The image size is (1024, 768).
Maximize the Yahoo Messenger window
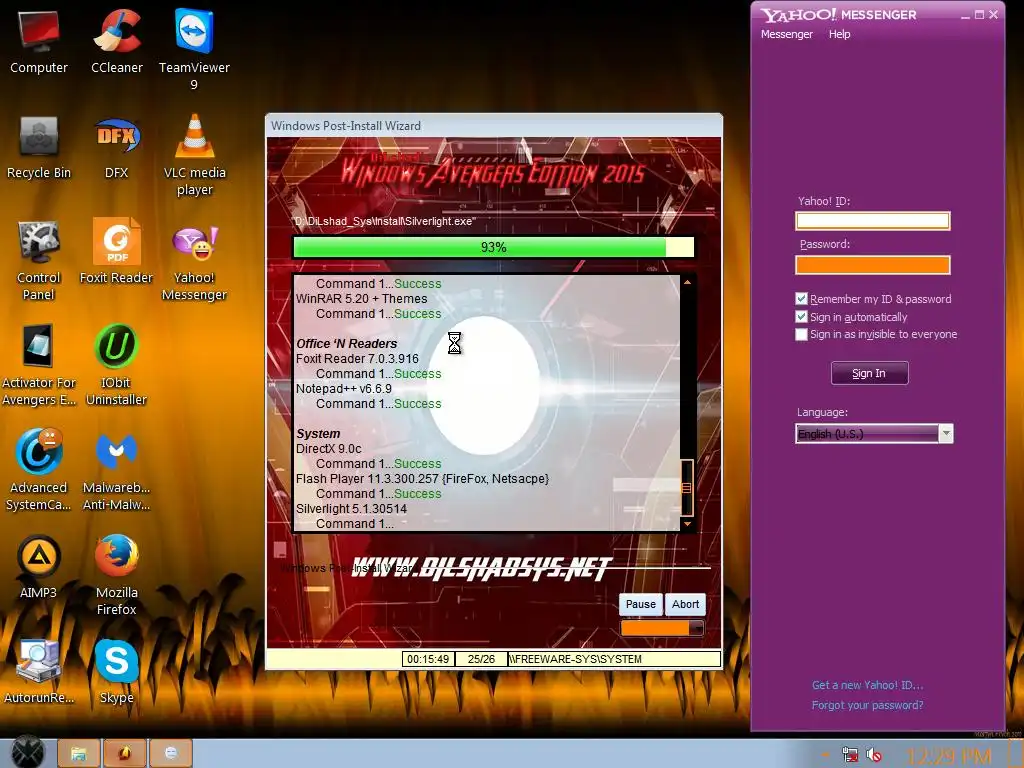click(x=979, y=15)
